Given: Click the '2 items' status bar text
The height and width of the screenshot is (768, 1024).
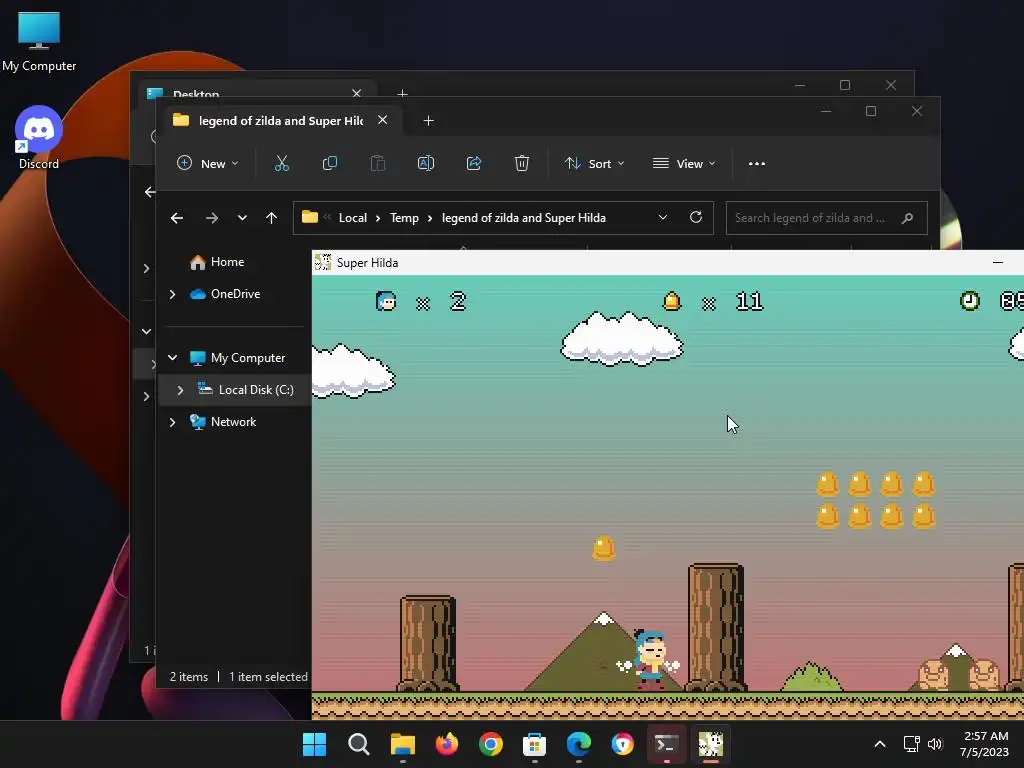Looking at the screenshot, I should tap(189, 677).
